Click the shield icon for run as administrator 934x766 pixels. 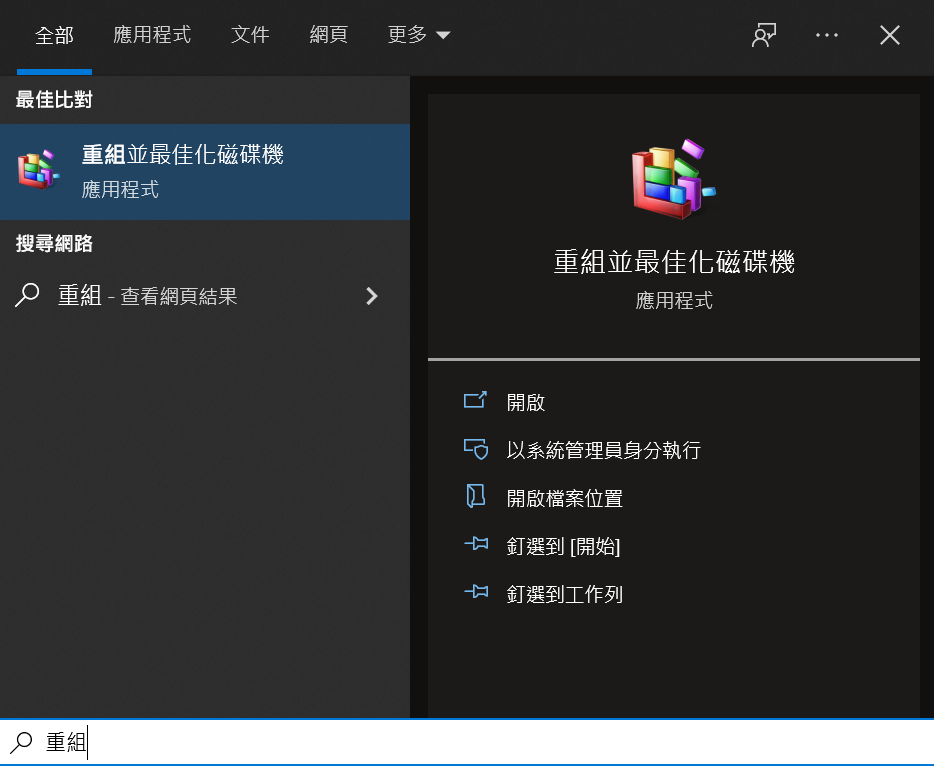pos(476,449)
